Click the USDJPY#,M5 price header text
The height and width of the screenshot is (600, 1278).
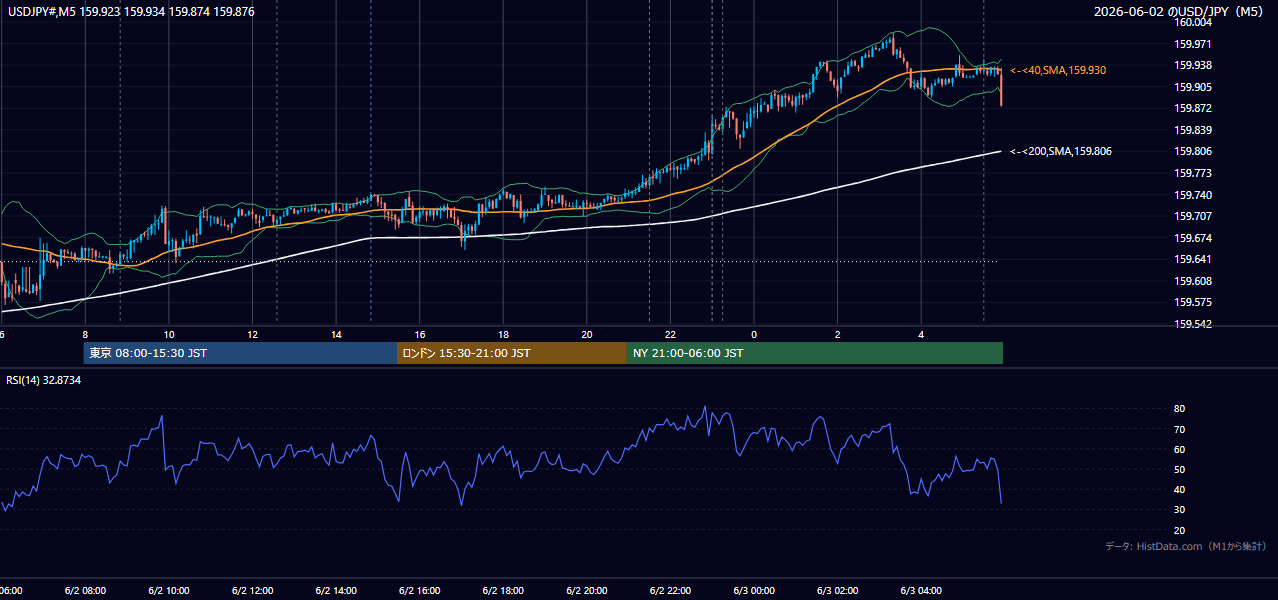click(130, 11)
